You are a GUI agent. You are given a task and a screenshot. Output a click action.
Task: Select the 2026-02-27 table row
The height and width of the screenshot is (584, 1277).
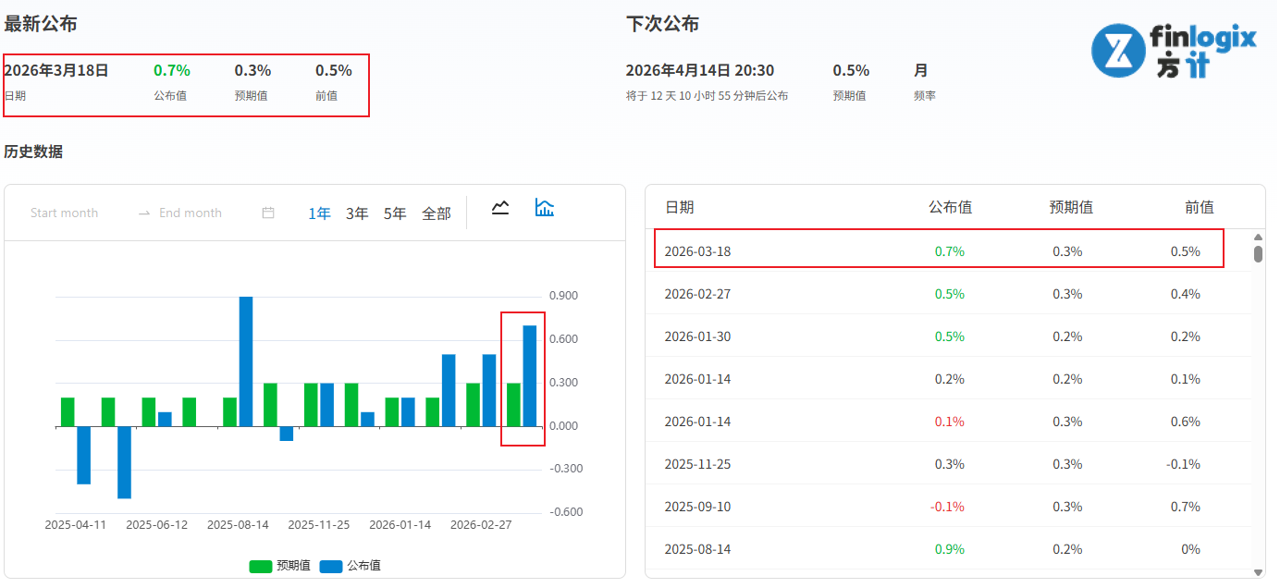(x=948, y=294)
